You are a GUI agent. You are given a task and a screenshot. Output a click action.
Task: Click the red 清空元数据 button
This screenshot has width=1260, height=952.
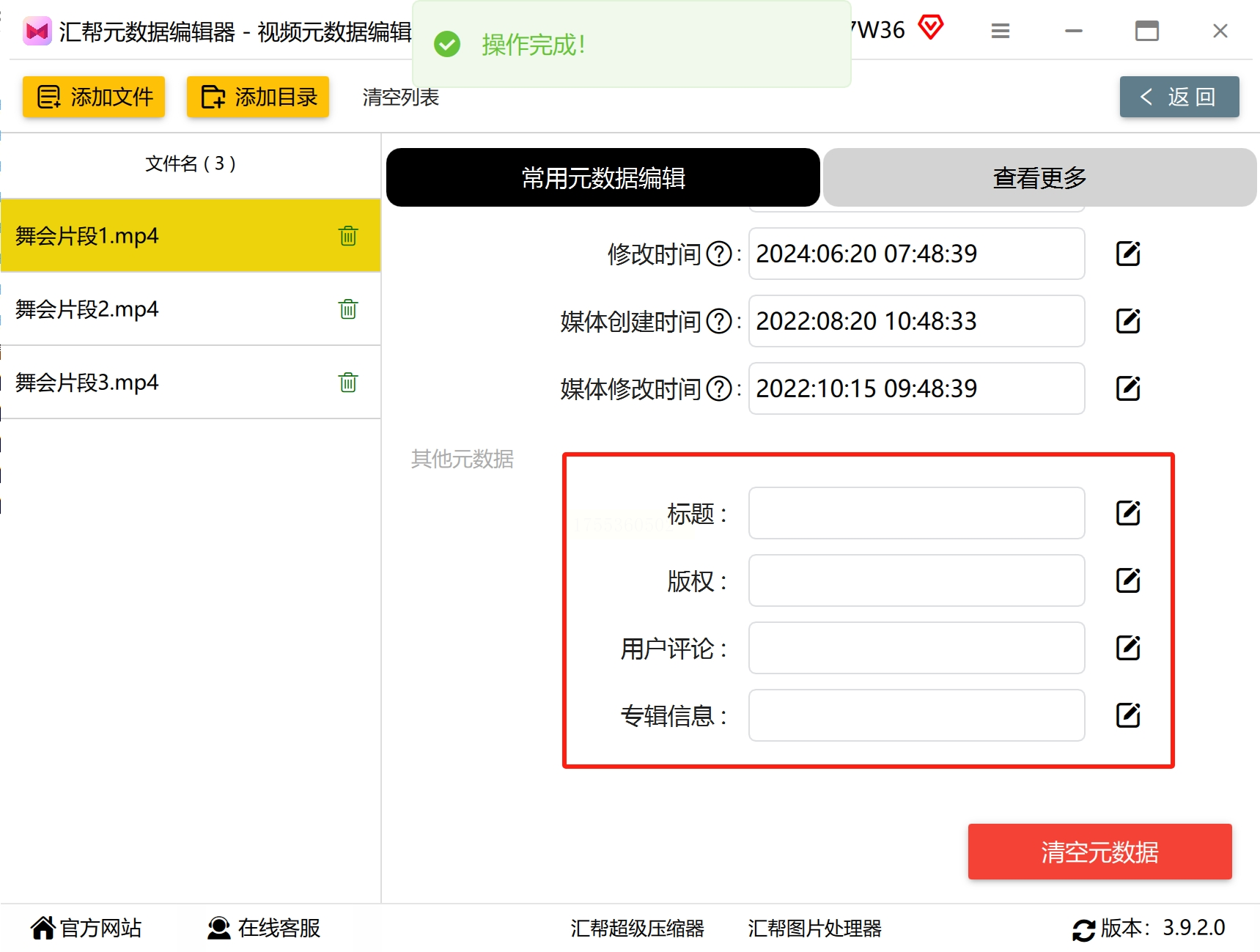tap(1099, 852)
